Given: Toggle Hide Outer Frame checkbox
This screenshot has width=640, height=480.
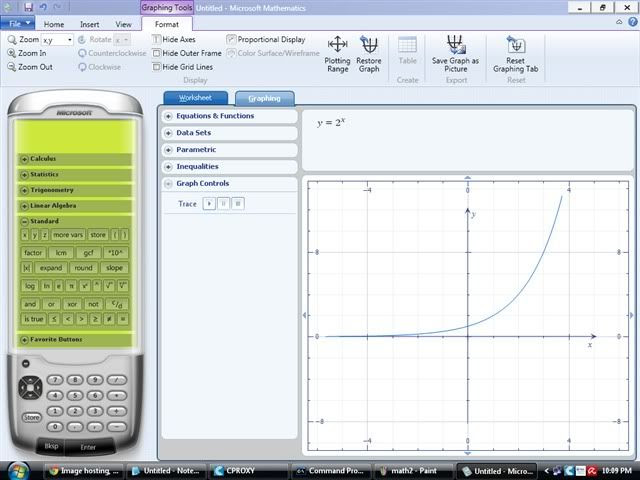Looking at the screenshot, I should (x=156, y=53).
